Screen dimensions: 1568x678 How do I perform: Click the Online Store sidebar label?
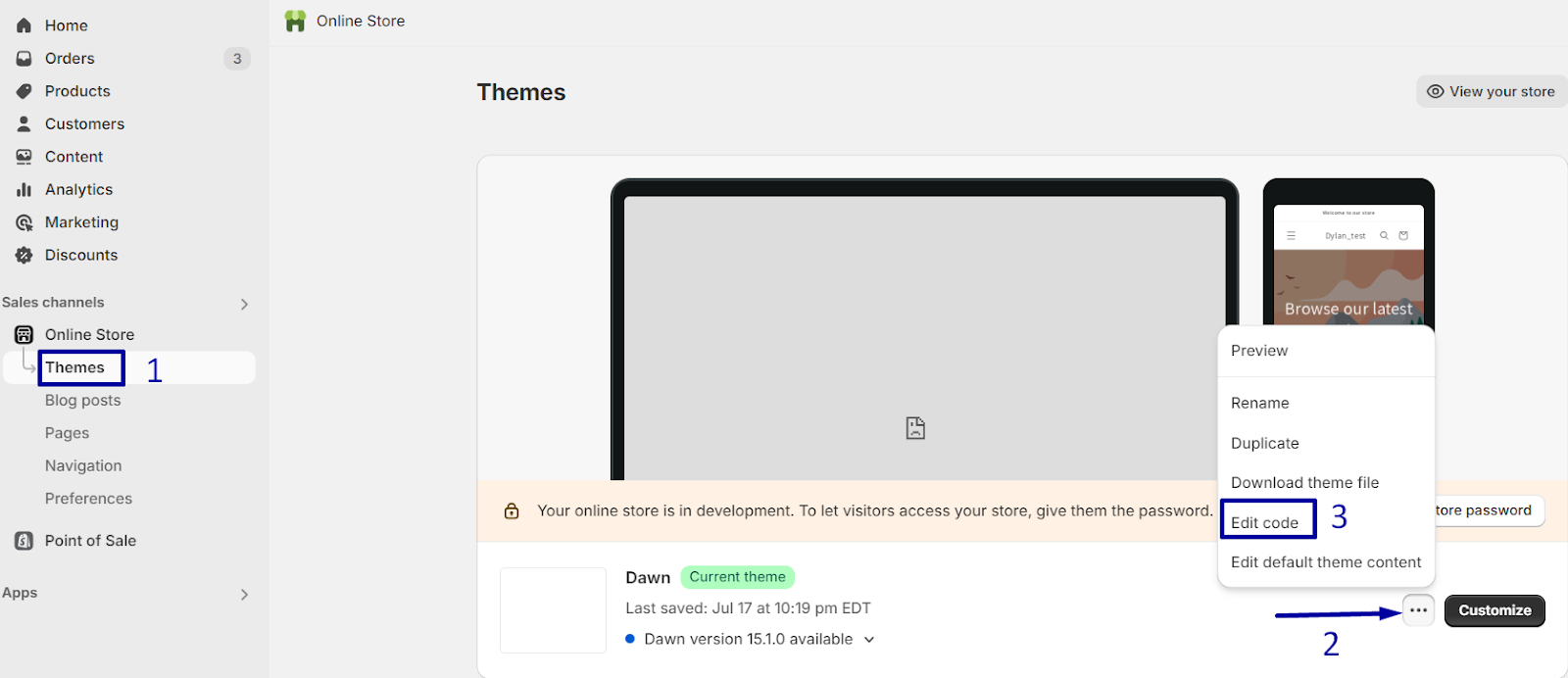click(89, 335)
